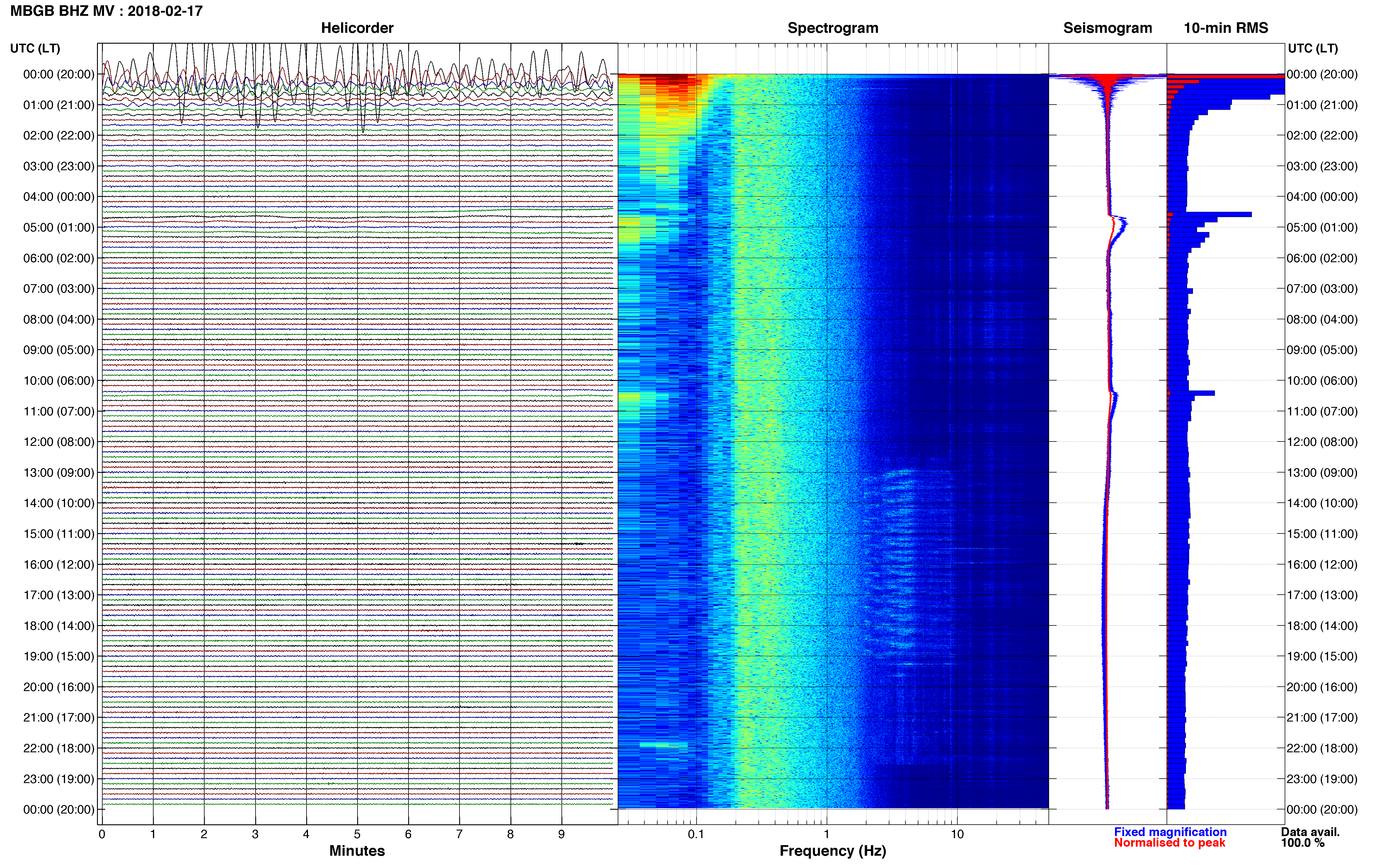This screenshot has height=868, width=1389.
Task: Click the left-axis 02:00 (22:00) time label
Action: point(59,135)
